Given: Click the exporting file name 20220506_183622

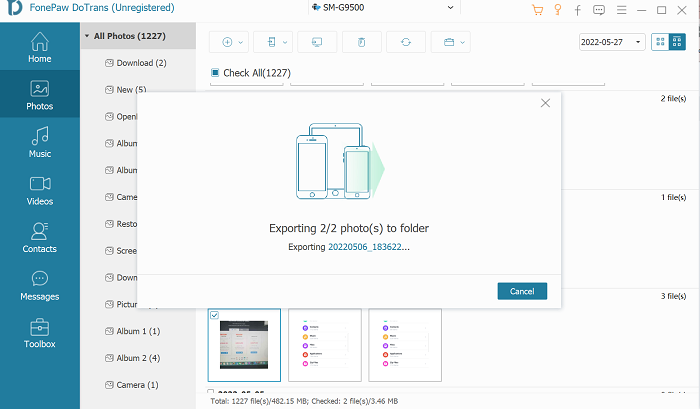Looking at the screenshot, I should tap(365, 247).
